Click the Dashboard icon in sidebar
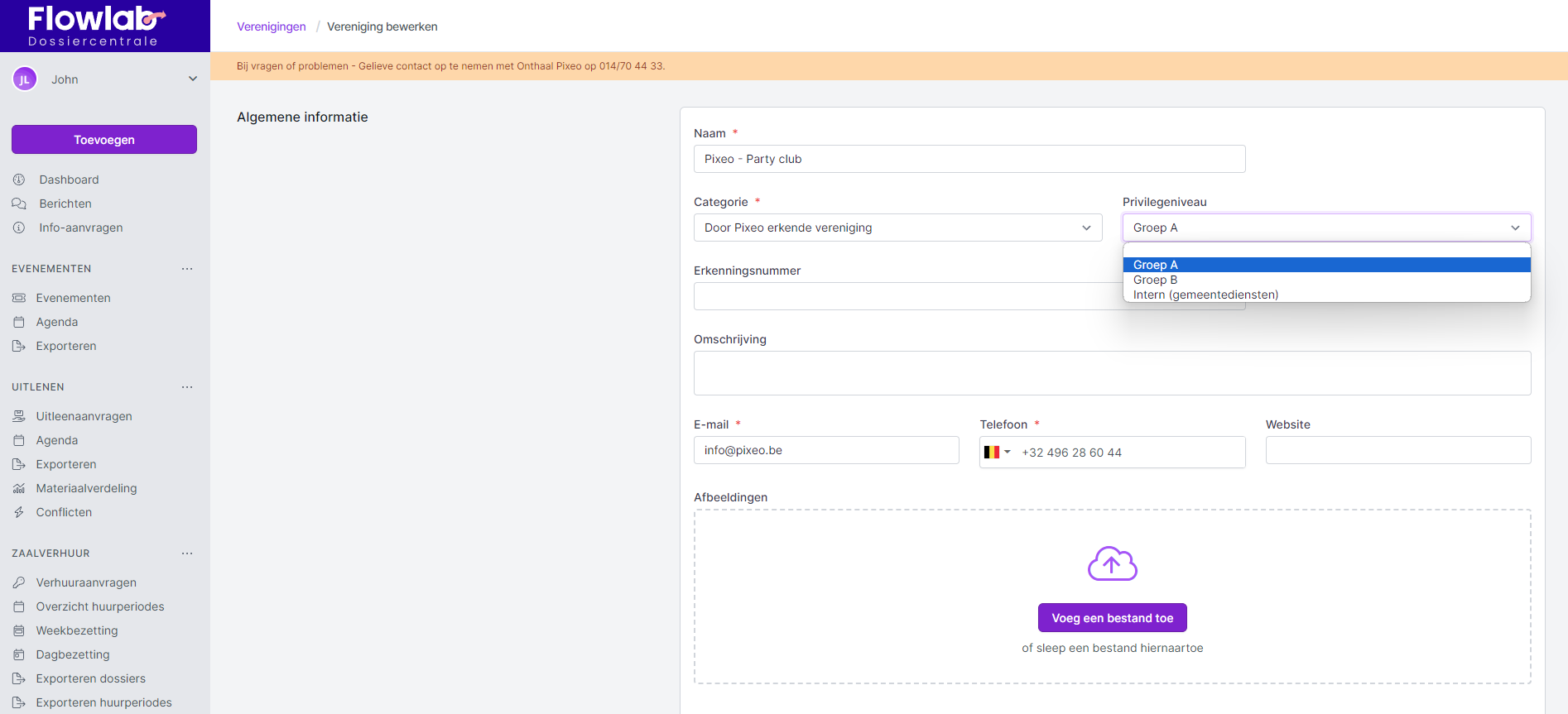 [x=19, y=180]
